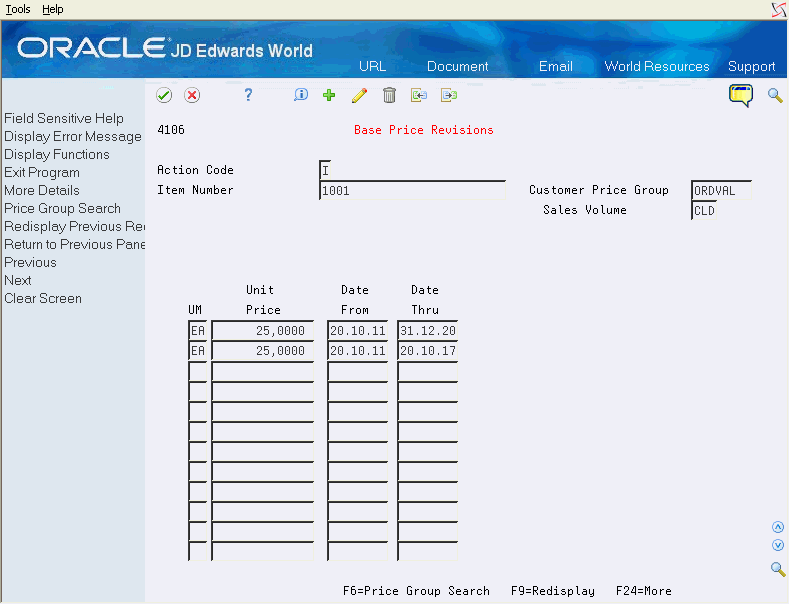789x604 pixels.
Task: Click the second row Date From field
Action: click(358, 351)
